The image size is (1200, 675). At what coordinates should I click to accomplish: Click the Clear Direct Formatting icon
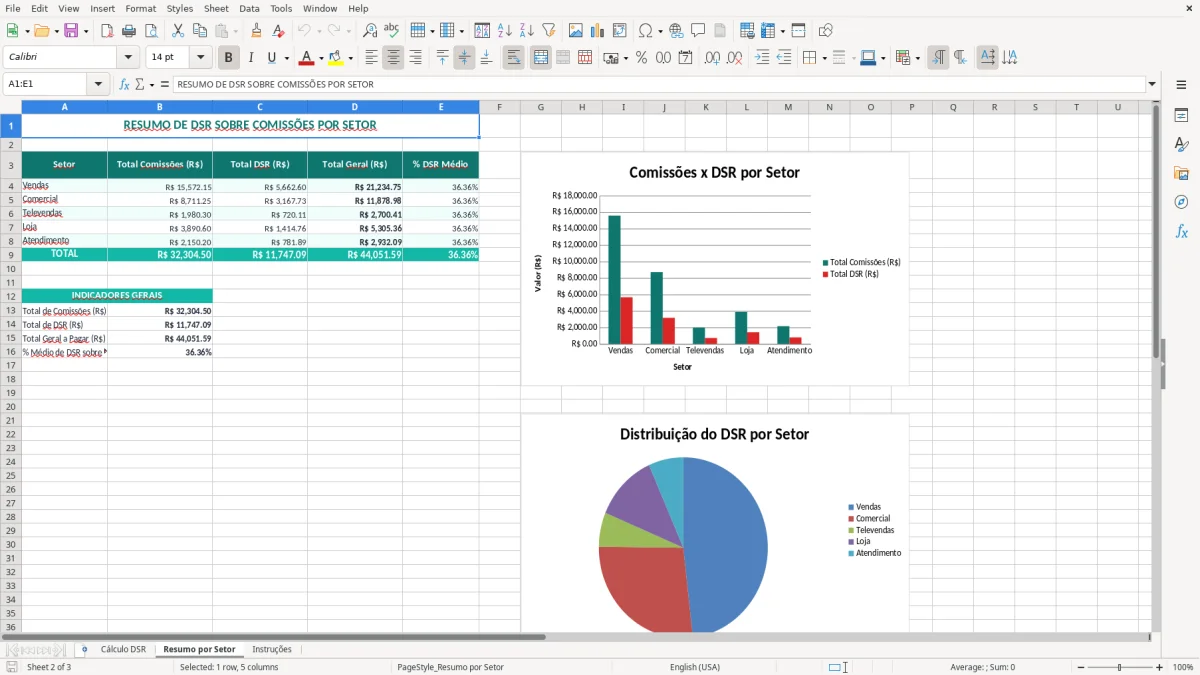click(279, 31)
